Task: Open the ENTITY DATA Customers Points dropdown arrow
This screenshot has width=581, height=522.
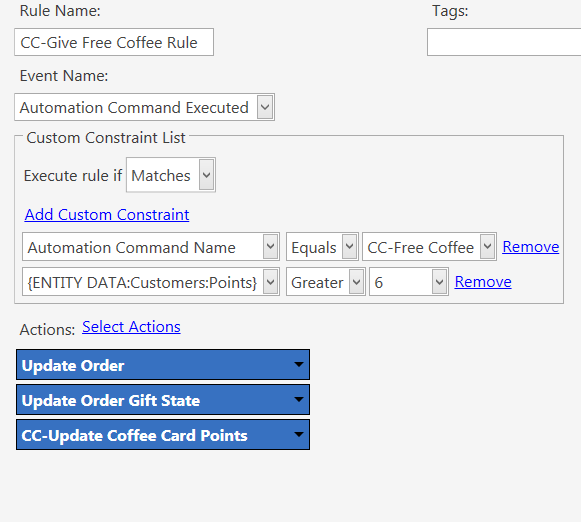Action: point(271,282)
